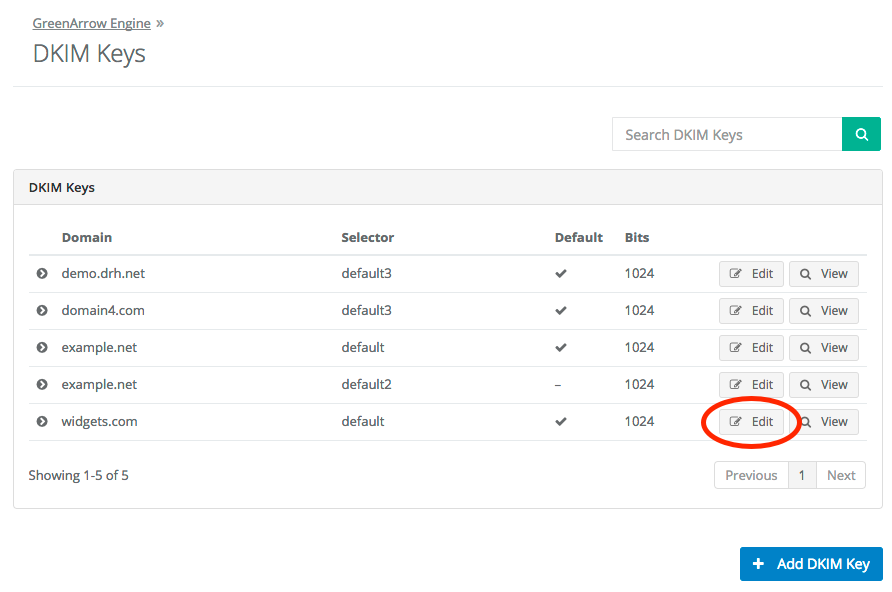Viewport: 892px width, 592px height.
Task: Edit the demo.drh.net DKIM key
Action: click(751, 274)
